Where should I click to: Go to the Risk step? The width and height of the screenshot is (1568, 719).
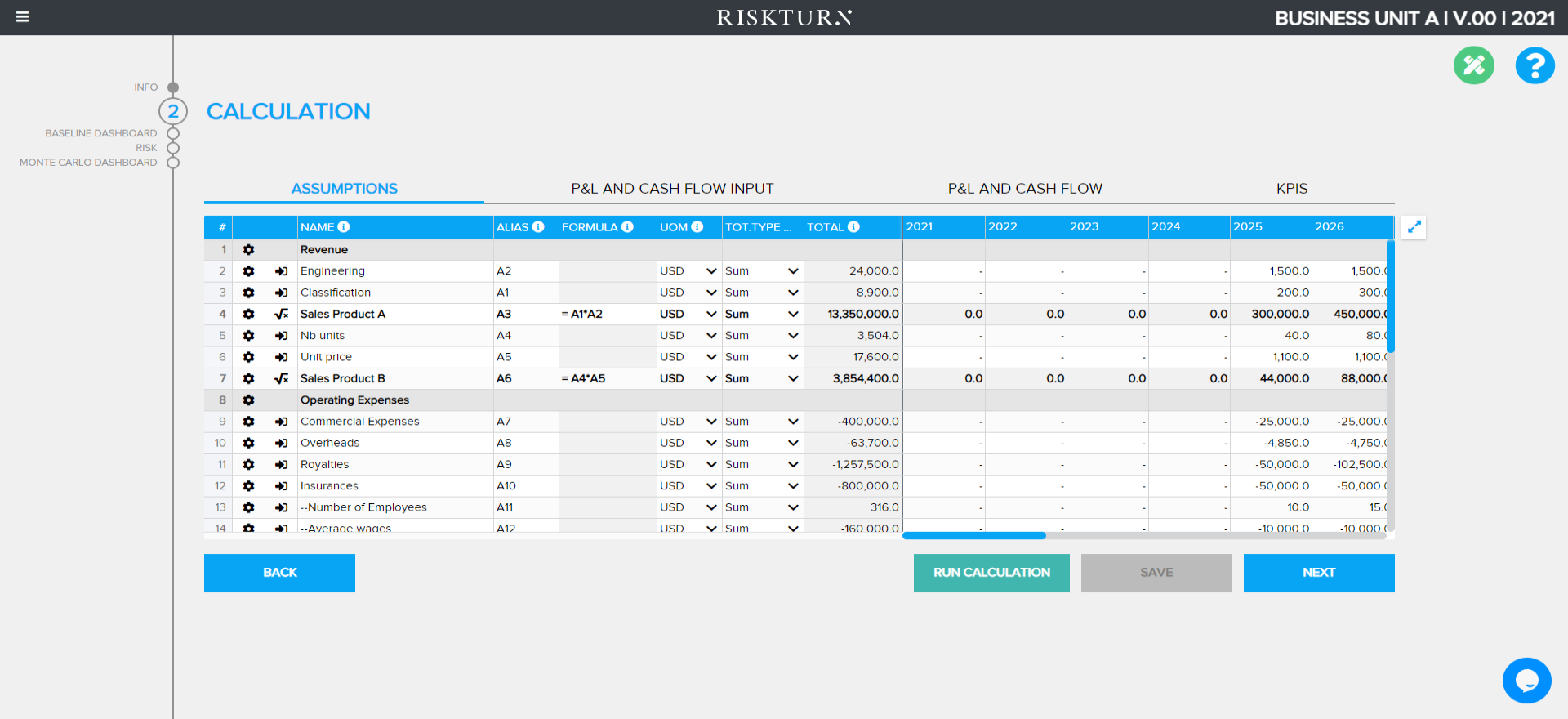(x=146, y=148)
